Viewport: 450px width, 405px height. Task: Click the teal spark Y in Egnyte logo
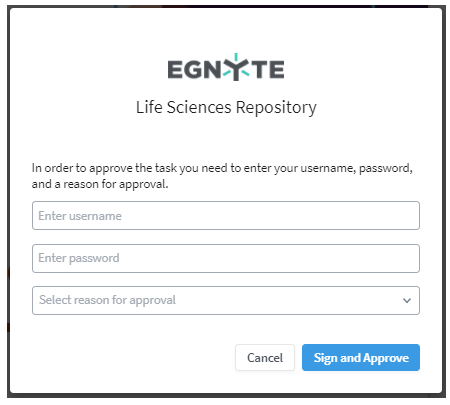236,67
